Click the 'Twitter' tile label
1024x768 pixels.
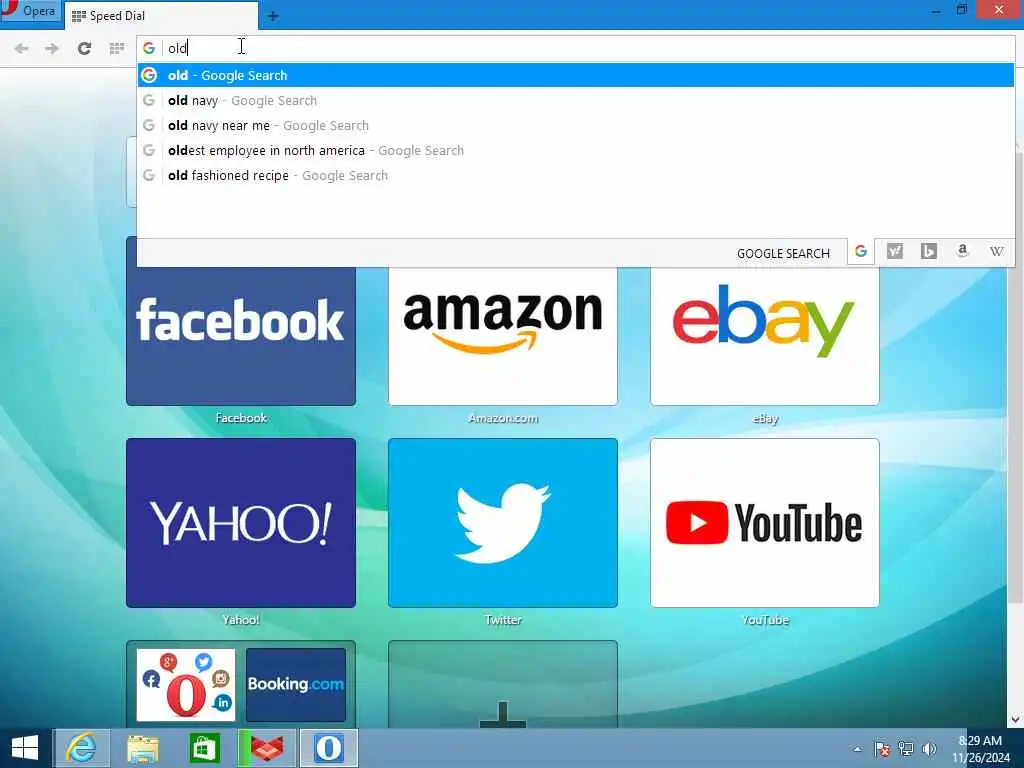tap(503, 620)
